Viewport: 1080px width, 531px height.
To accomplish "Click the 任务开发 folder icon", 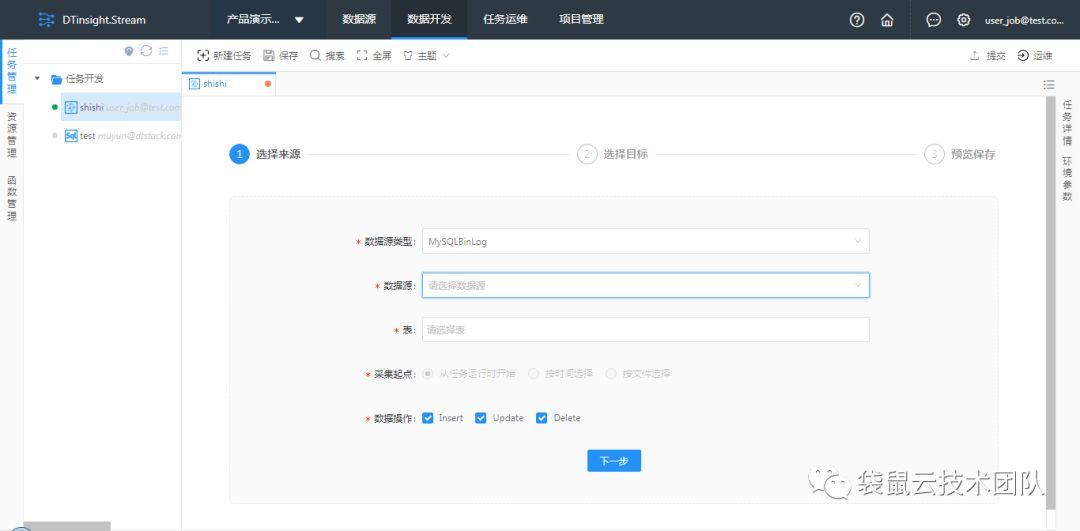I will point(56,79).
